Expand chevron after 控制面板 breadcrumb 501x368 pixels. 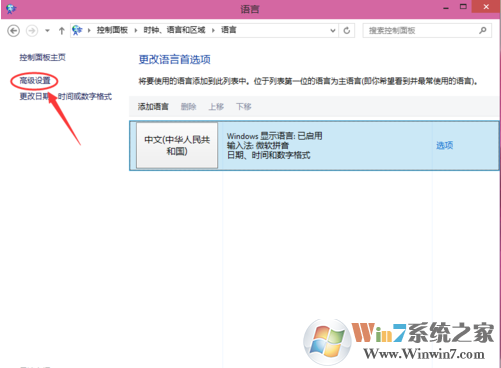[136, 31]
